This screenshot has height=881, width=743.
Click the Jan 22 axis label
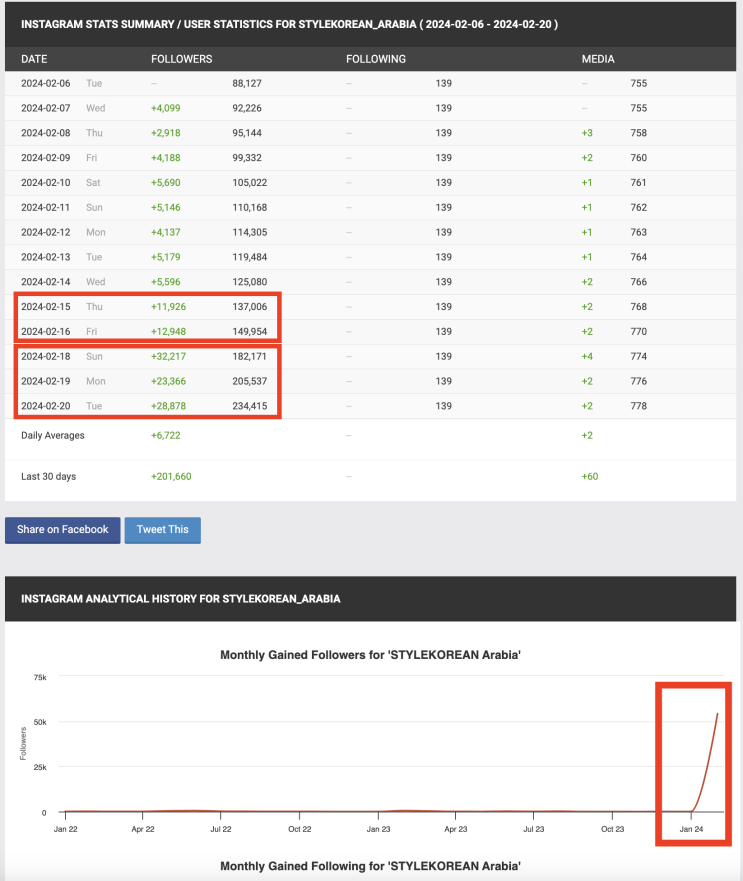(x=66, y=829)
